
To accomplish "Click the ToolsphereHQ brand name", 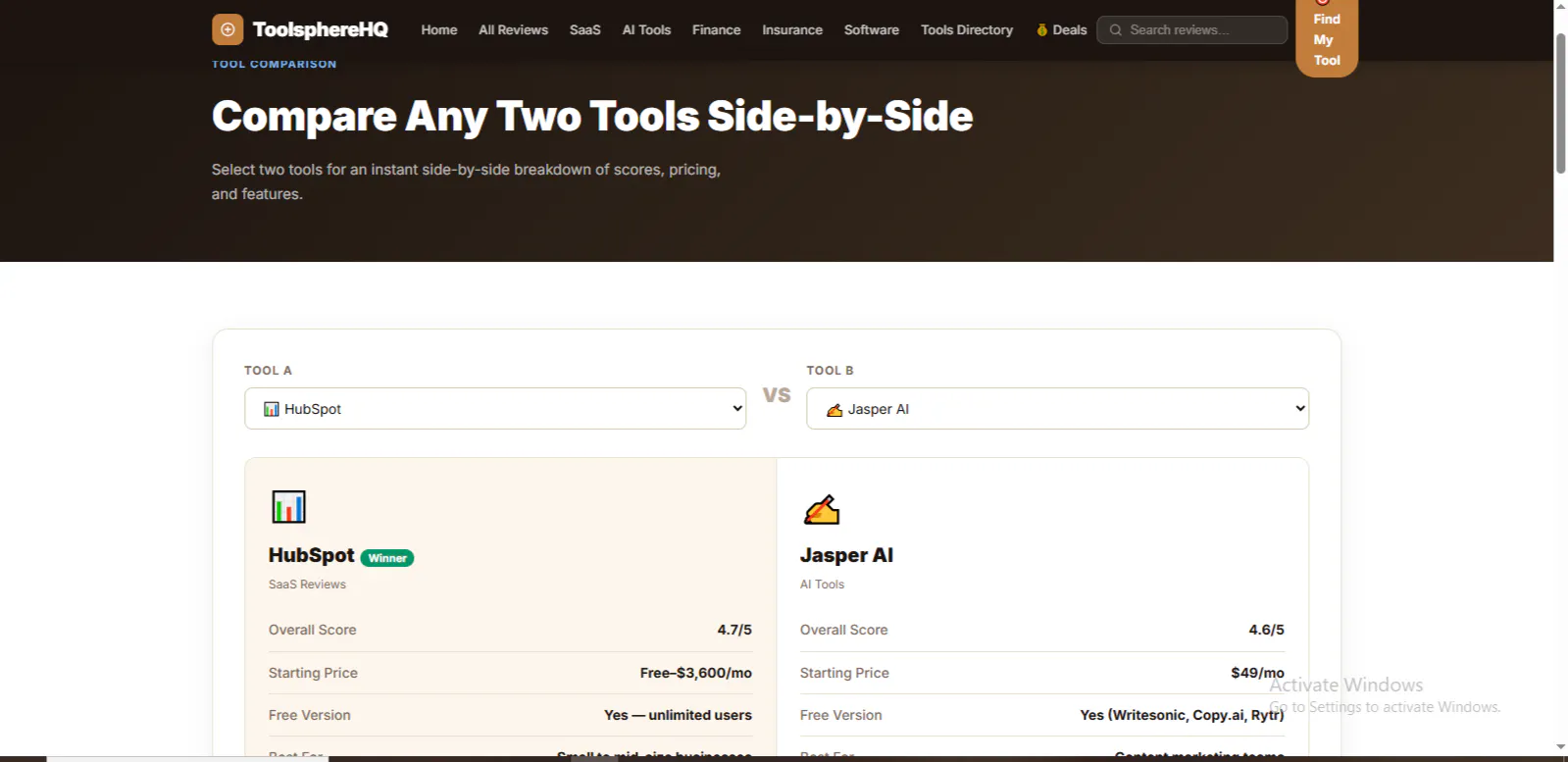I will (x=321, y=29).
